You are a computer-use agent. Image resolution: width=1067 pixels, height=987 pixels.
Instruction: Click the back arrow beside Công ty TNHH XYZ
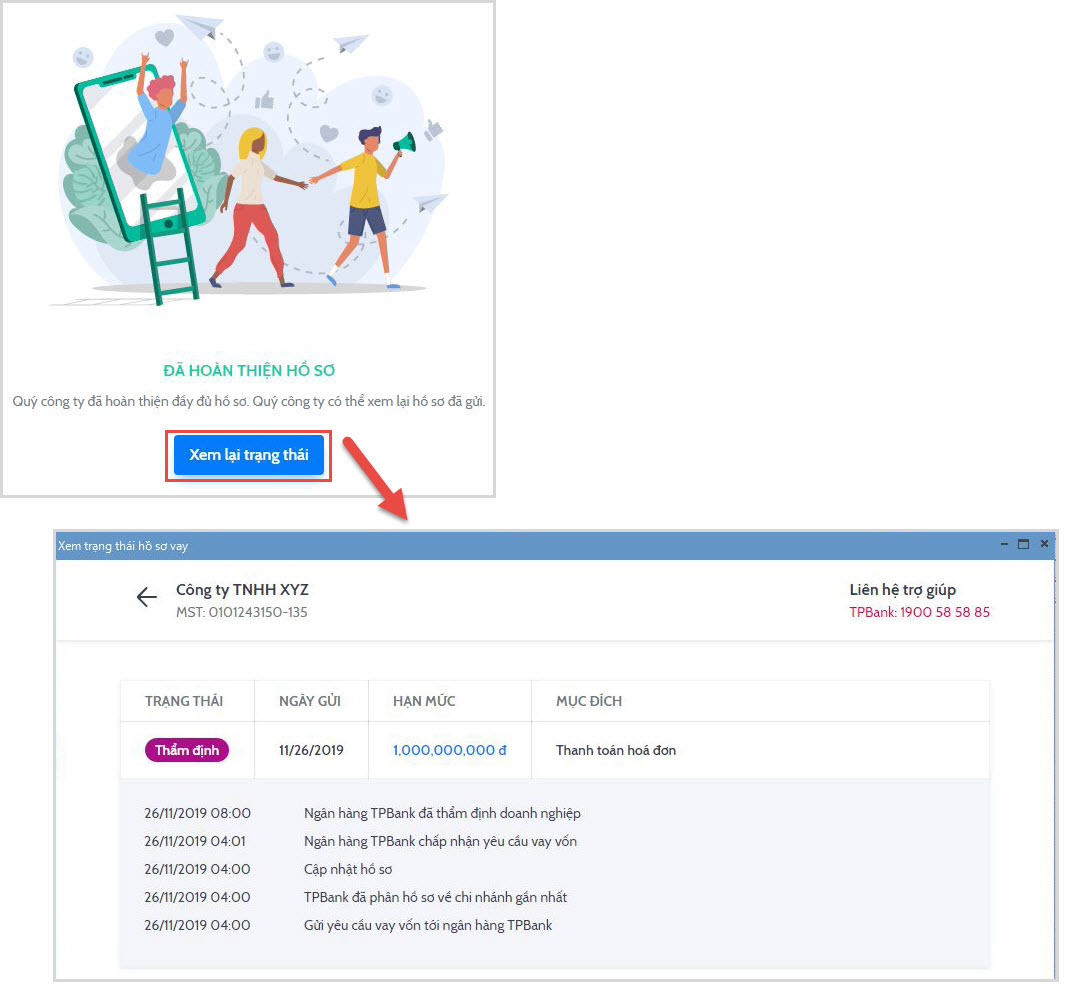(147, 598)
